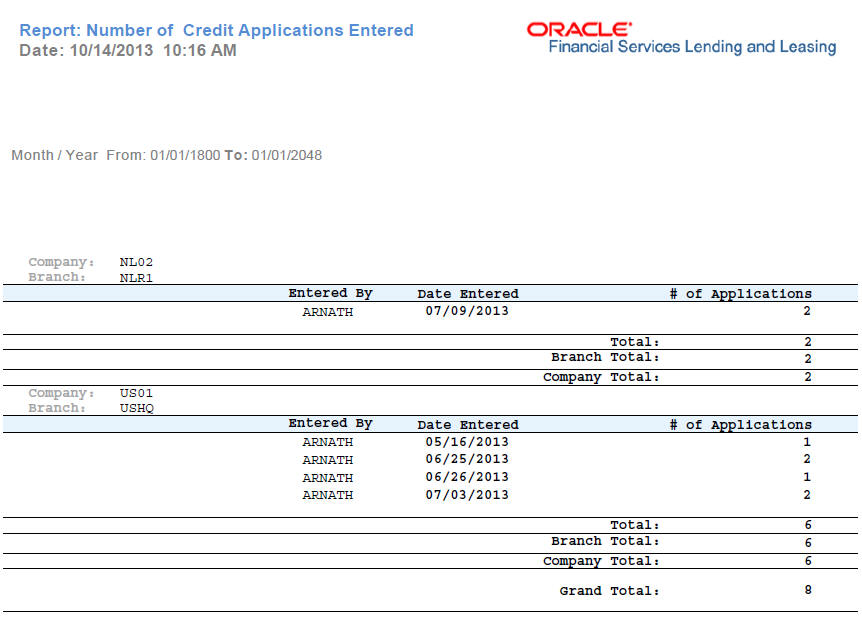This screenshot has height=635, width=862.
Task: Click 'Branch Total:' label under NLR1
Action: click(605, 357)
